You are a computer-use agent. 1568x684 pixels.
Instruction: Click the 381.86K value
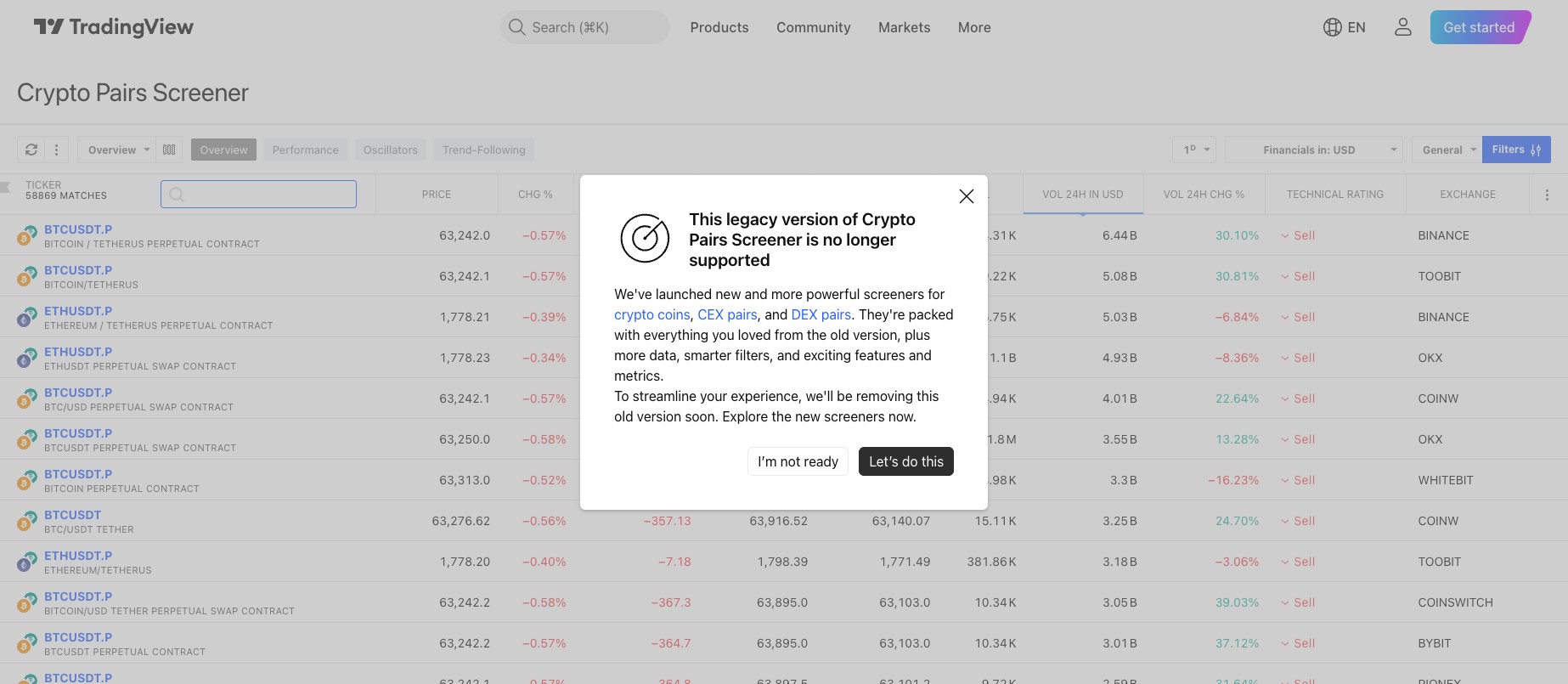tap(991, 562)
